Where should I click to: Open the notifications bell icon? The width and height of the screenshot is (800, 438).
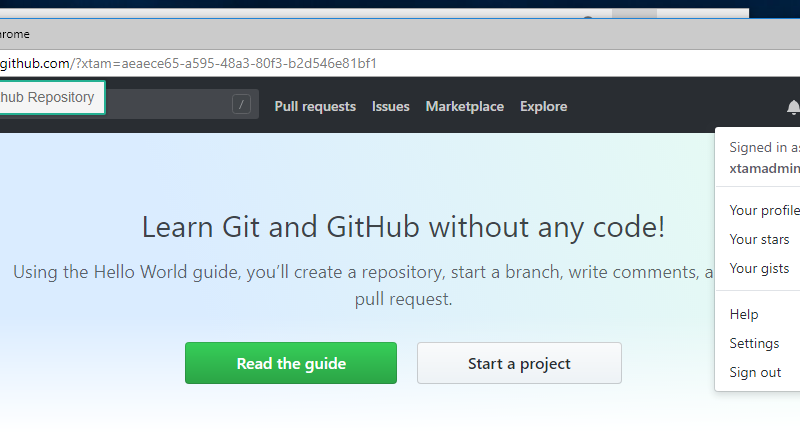tap(793, 107)
